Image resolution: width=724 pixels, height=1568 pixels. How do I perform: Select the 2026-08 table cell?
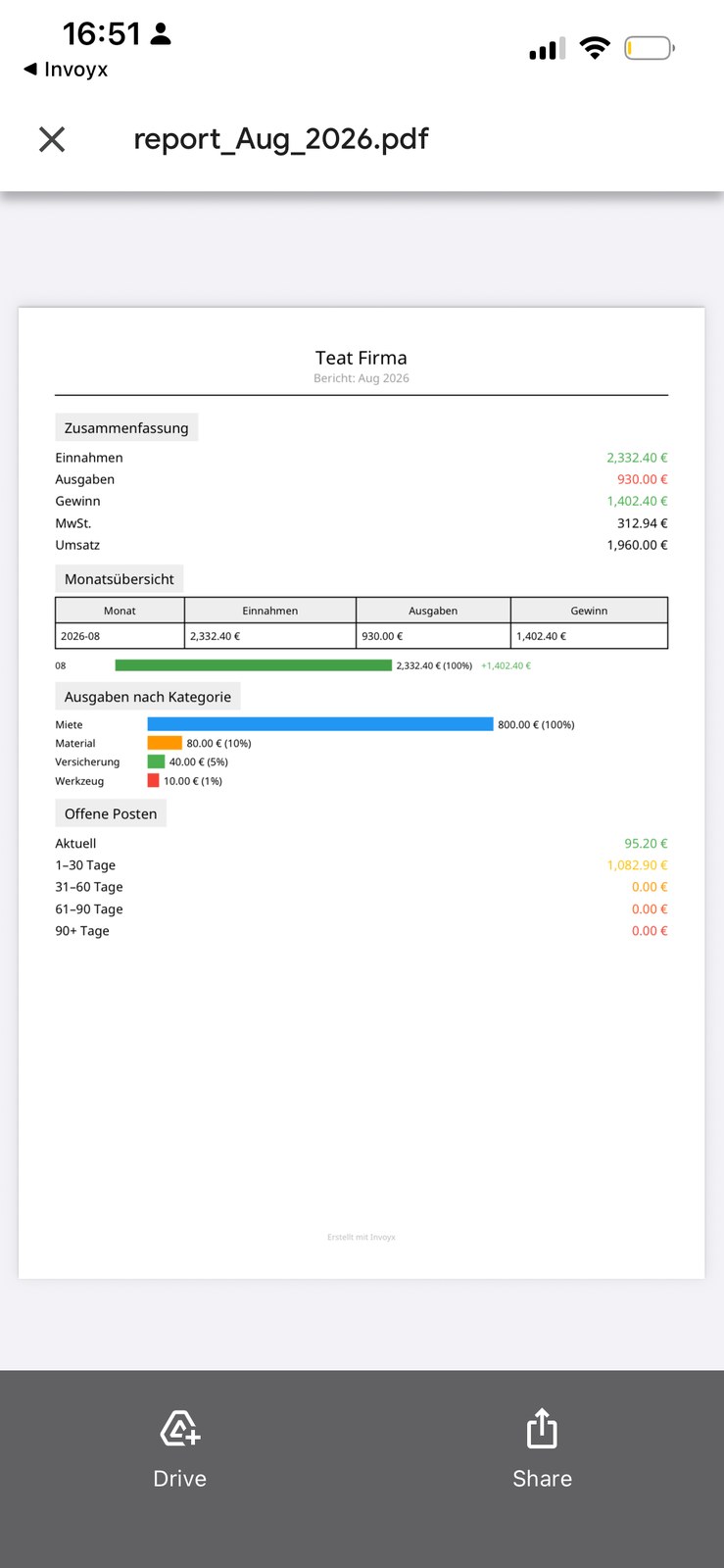(120, 636)
